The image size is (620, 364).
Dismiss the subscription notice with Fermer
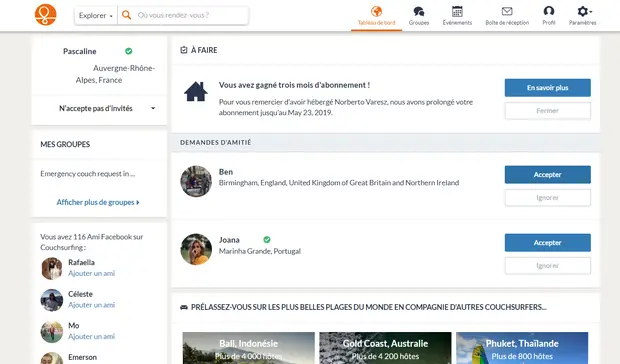548,111
